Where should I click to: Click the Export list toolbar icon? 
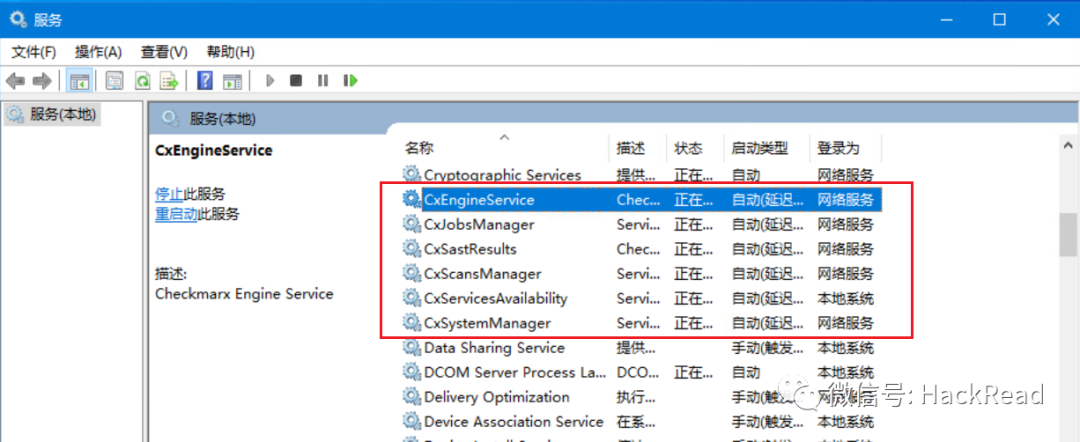coord(169,81)
